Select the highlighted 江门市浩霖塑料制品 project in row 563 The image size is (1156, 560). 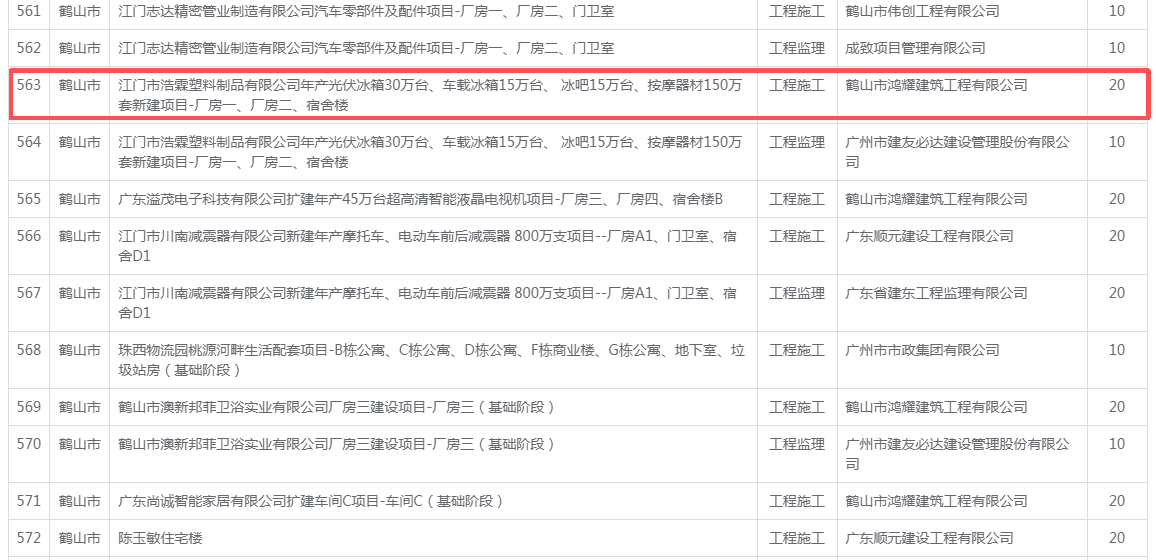point(430,95)
